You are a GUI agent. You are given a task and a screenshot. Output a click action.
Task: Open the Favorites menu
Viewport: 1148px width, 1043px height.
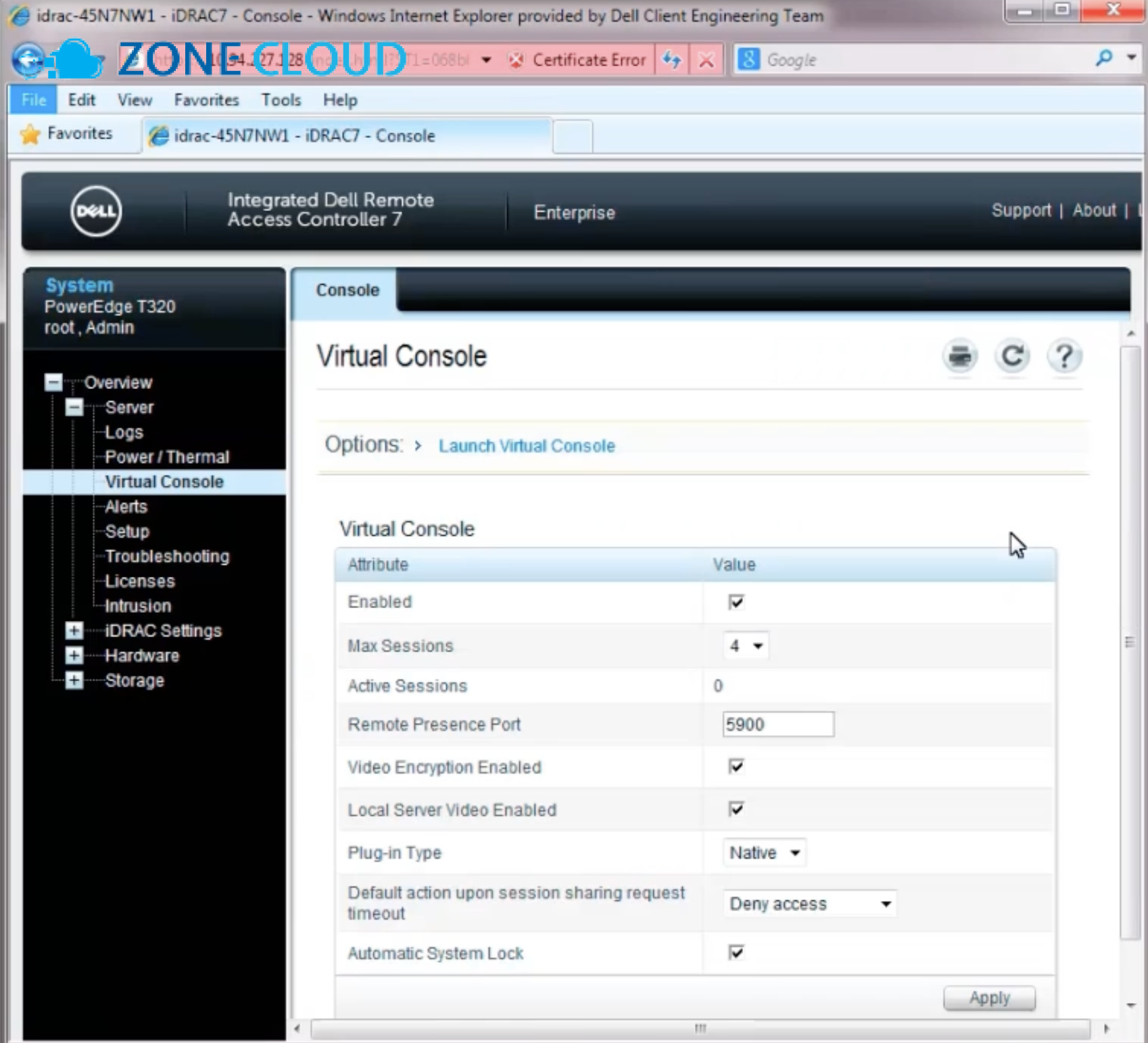click(206, 100)
